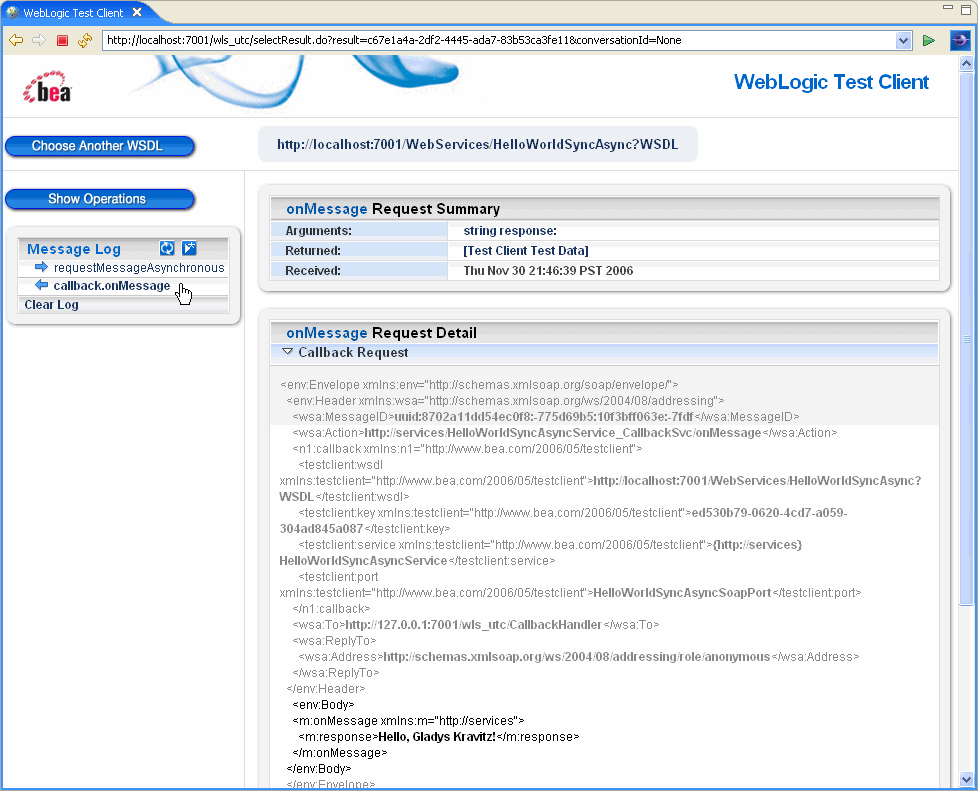Click the browser forward arrow icon
This screenshot has height=791, width=978.
pyautogui.click(x=39, y=41)
